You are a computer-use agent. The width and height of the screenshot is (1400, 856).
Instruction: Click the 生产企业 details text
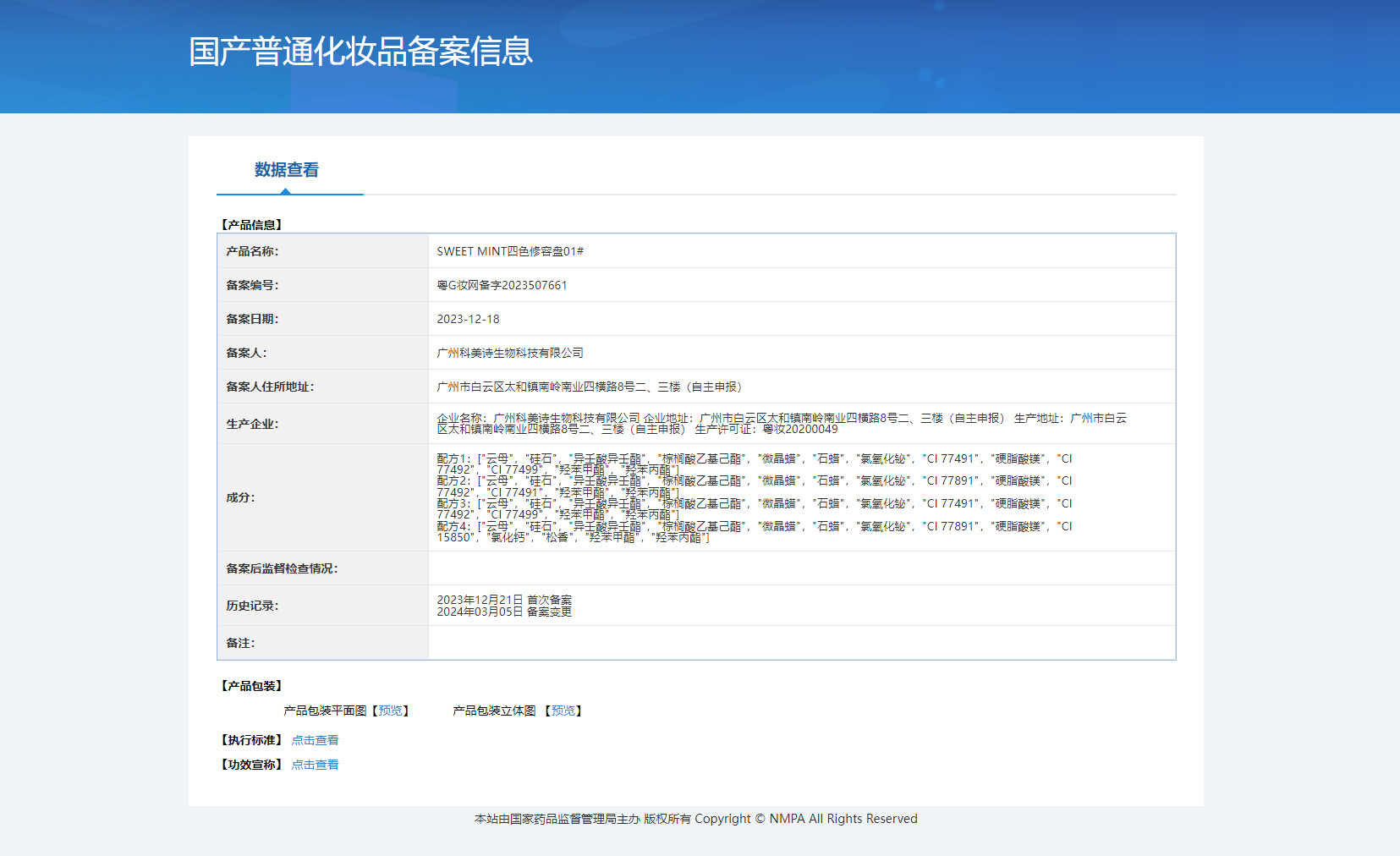coord(782,424)
